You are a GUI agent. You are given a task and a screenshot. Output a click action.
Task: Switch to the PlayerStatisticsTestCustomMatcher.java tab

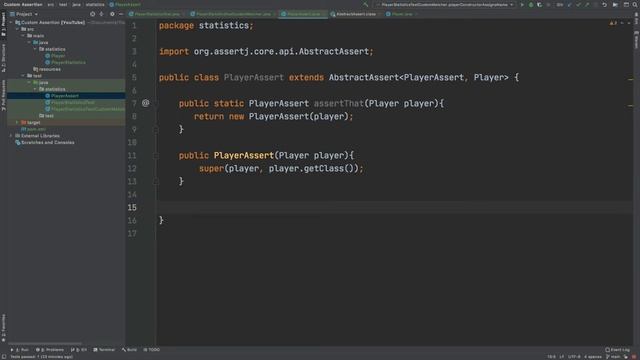click(233, 14)
